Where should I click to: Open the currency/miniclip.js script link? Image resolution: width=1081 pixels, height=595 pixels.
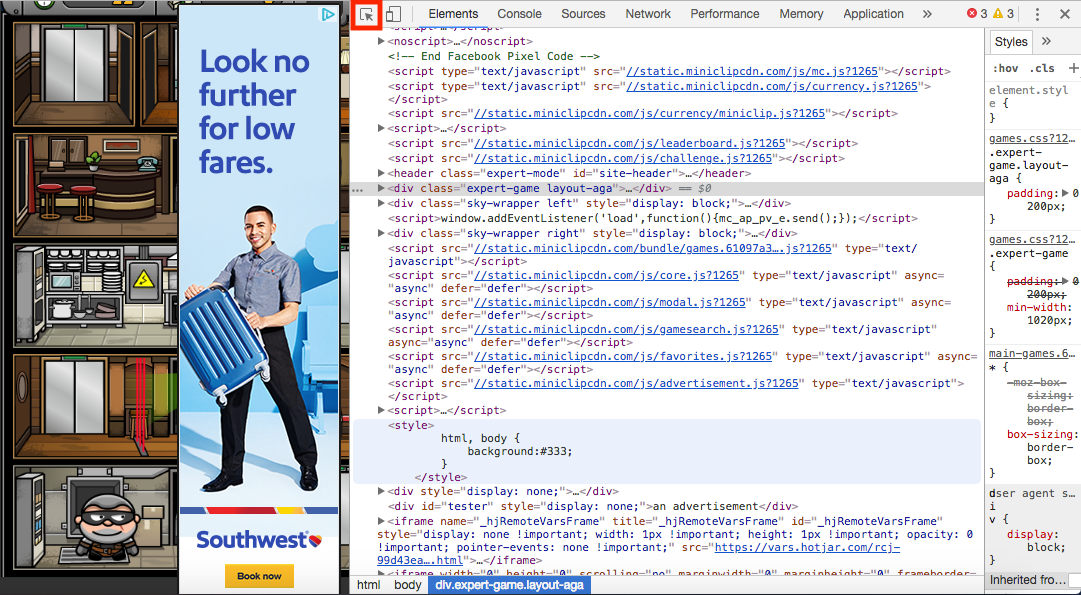(x=649, y=113)
